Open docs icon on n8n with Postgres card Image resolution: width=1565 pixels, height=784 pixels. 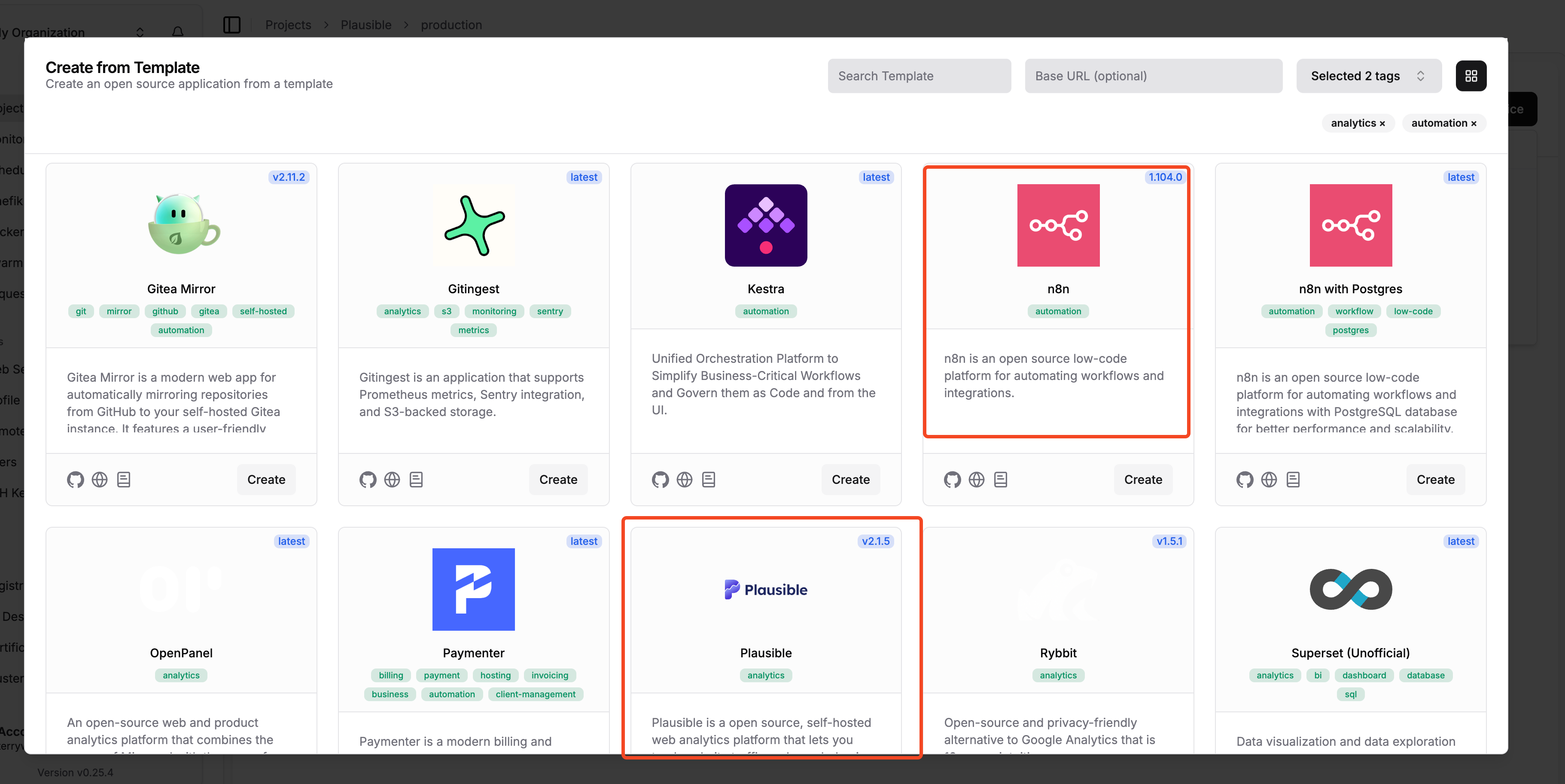[1294, 480]
